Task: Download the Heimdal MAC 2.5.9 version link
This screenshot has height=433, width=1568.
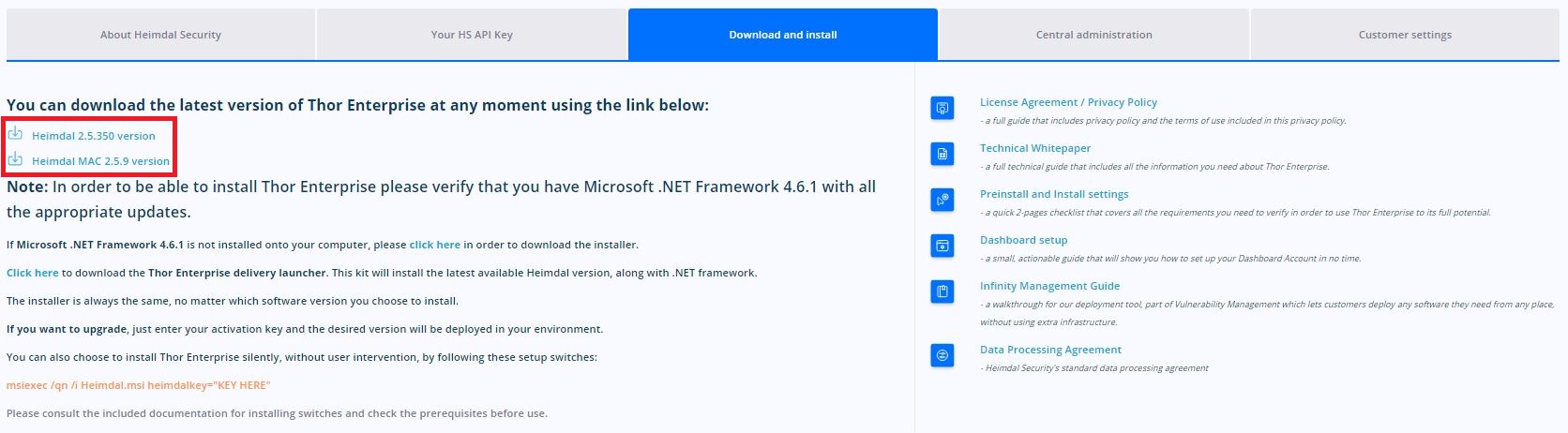Action: [101, 161]
